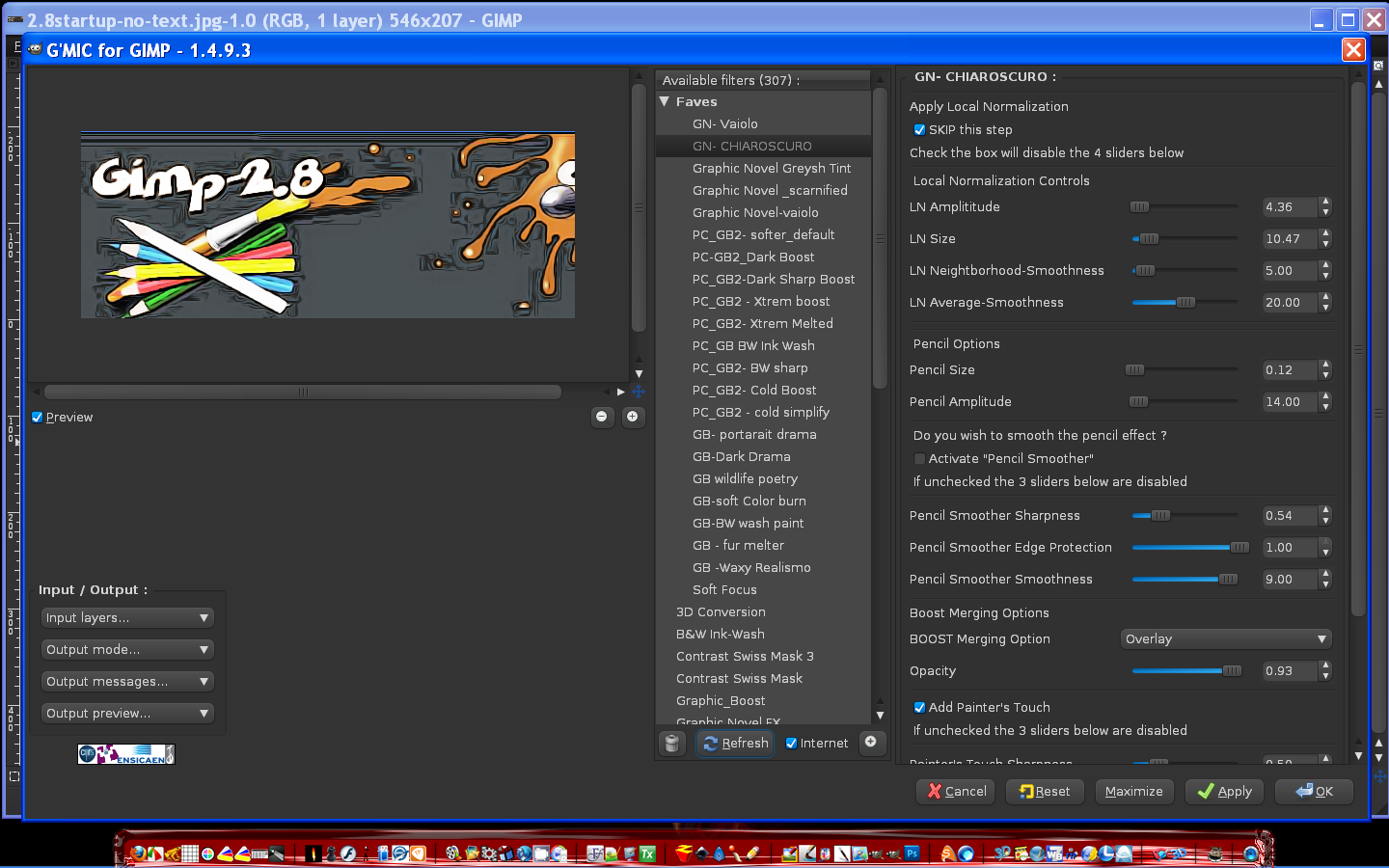This screenshot has height=868, width=1389.
Task: Increase LN Amplititude with up stepper arrow
Action: pos(1326,203)
